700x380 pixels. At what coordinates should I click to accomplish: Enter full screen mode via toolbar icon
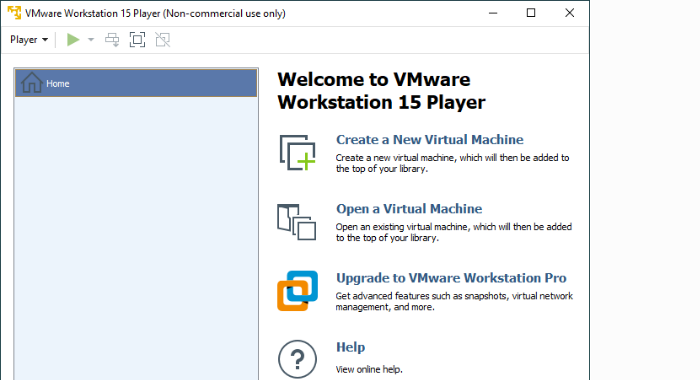click(138, 40)
